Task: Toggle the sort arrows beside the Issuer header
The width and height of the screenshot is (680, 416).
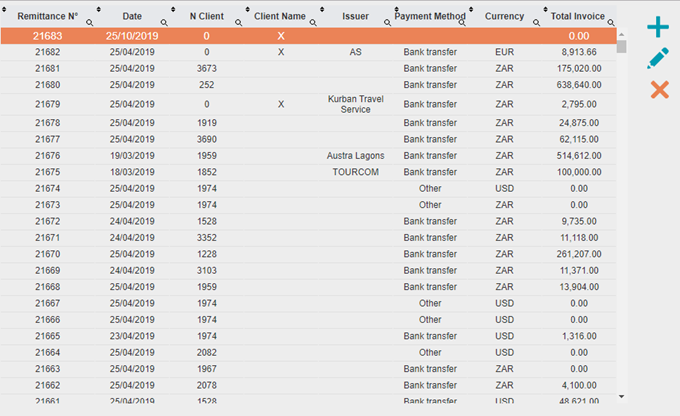Action: (322, 9)
